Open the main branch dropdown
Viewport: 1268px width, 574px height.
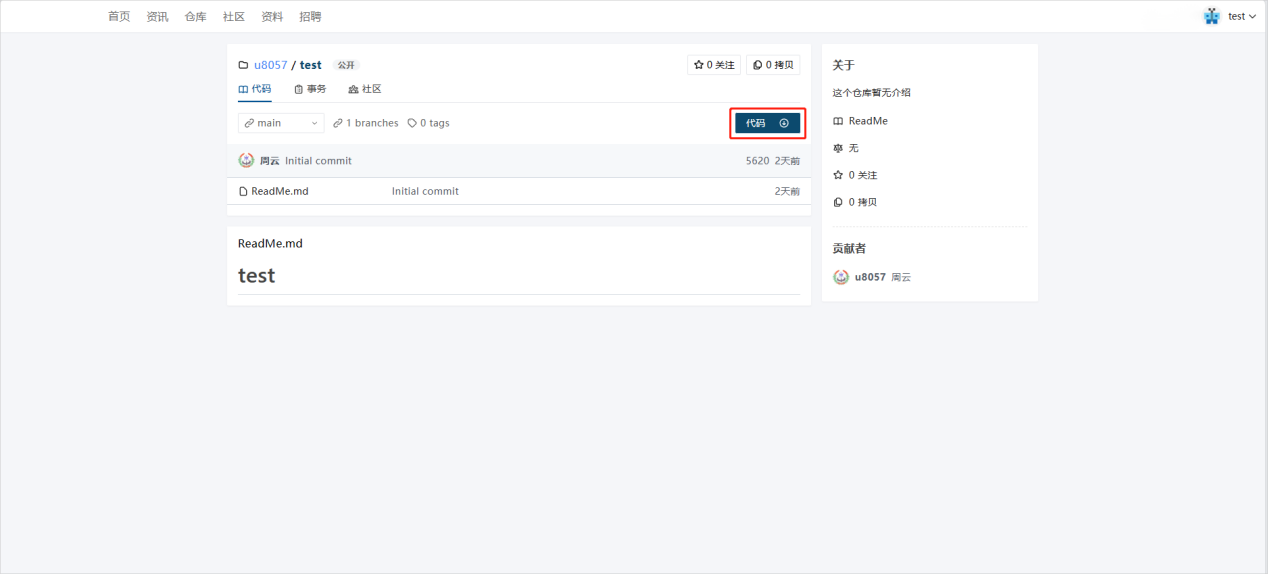click(x=281, y=123)
